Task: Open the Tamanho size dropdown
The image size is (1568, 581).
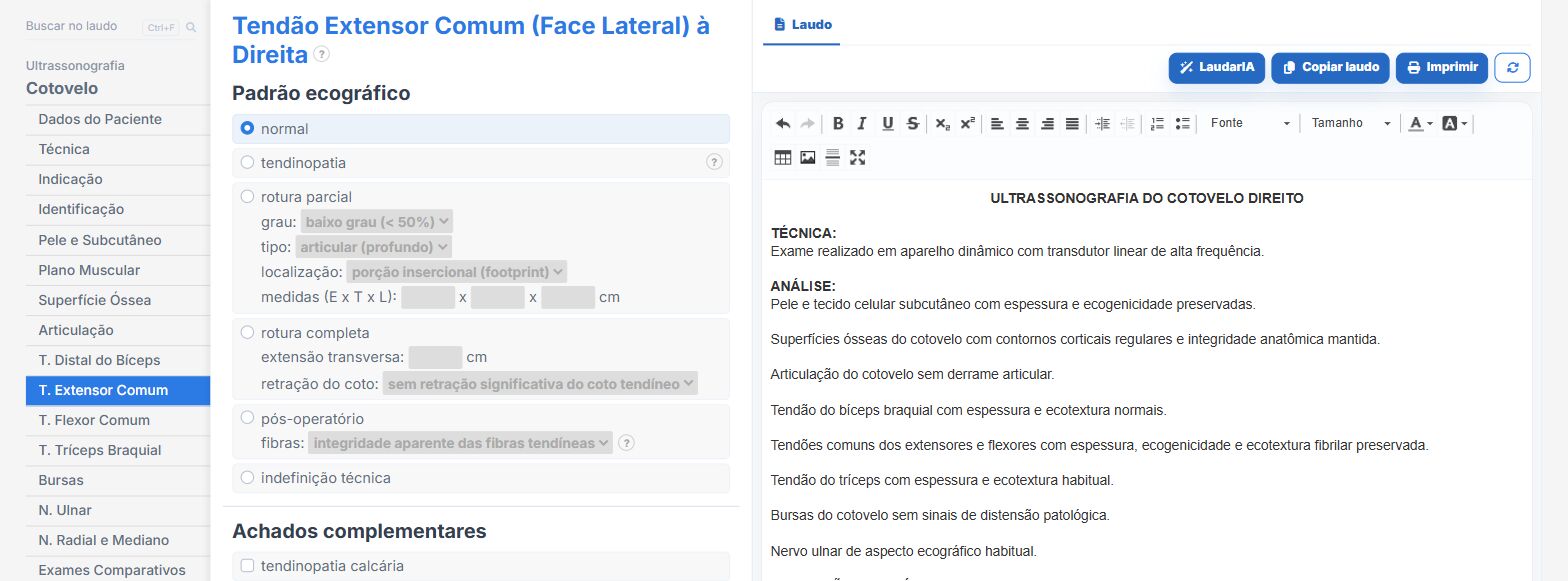Action: click(x=1351, y=123)
